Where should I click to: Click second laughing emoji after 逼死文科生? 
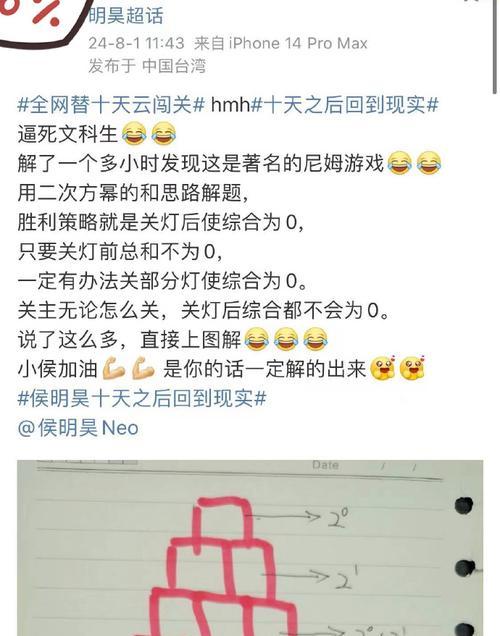(x=164, y=134)
